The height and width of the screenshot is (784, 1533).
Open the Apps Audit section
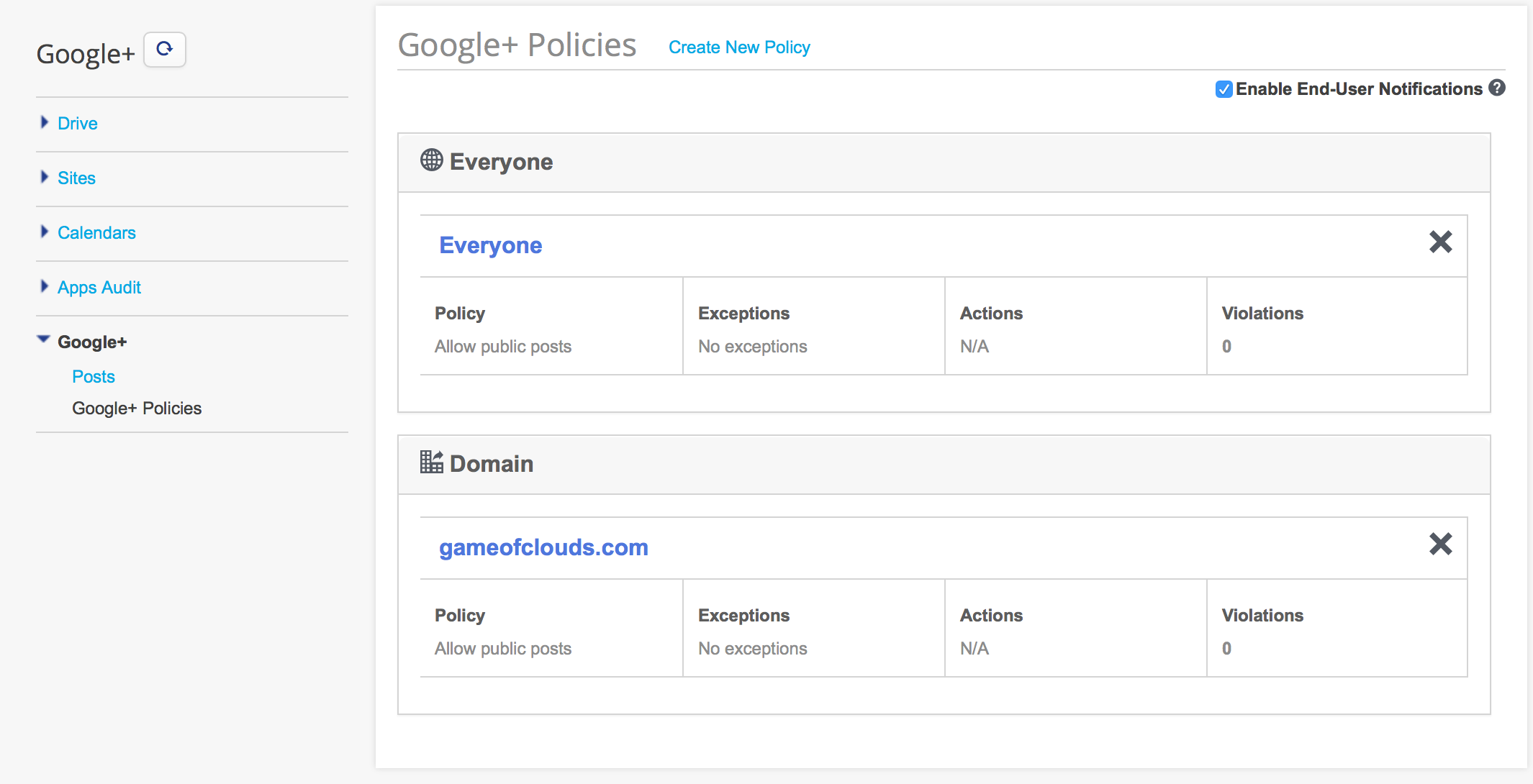click(99, 288)
